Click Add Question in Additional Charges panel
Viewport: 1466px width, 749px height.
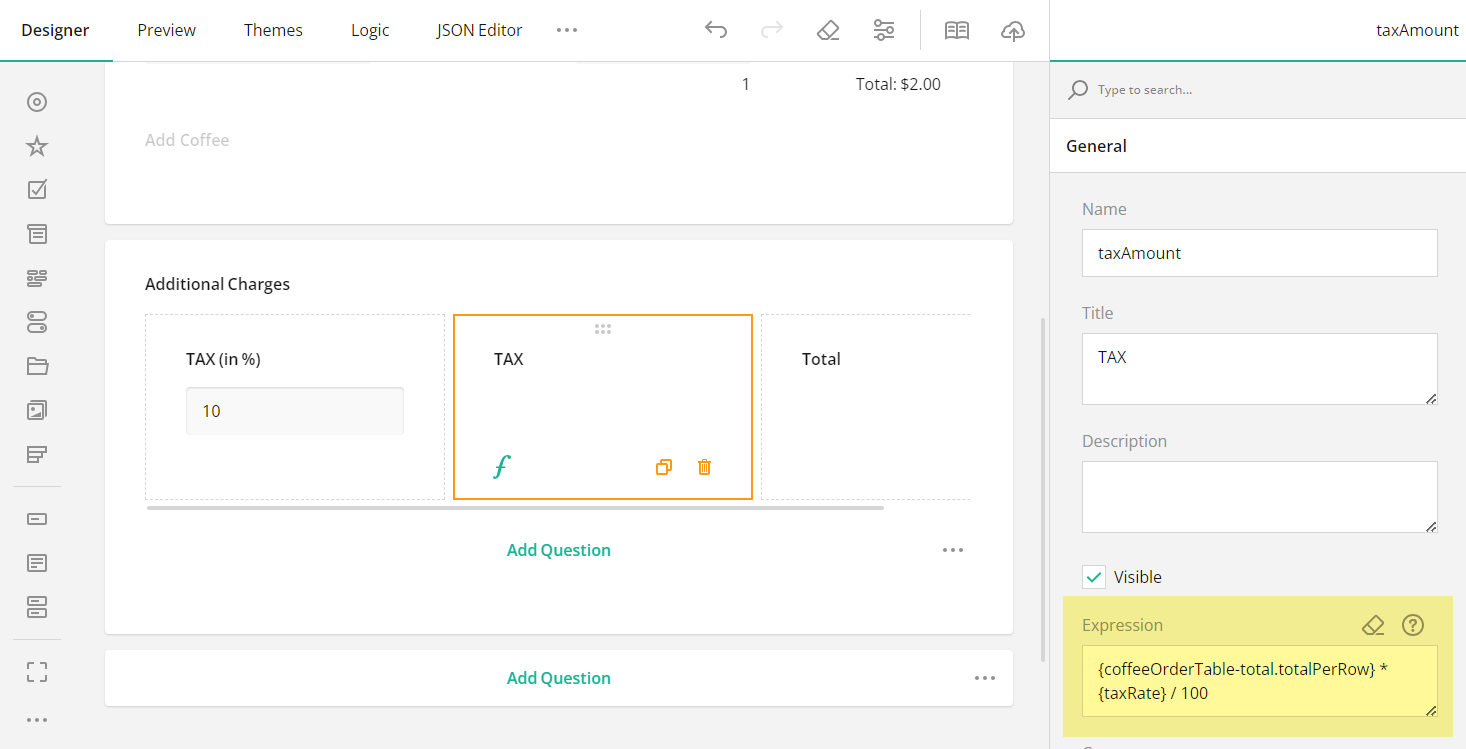558,549
